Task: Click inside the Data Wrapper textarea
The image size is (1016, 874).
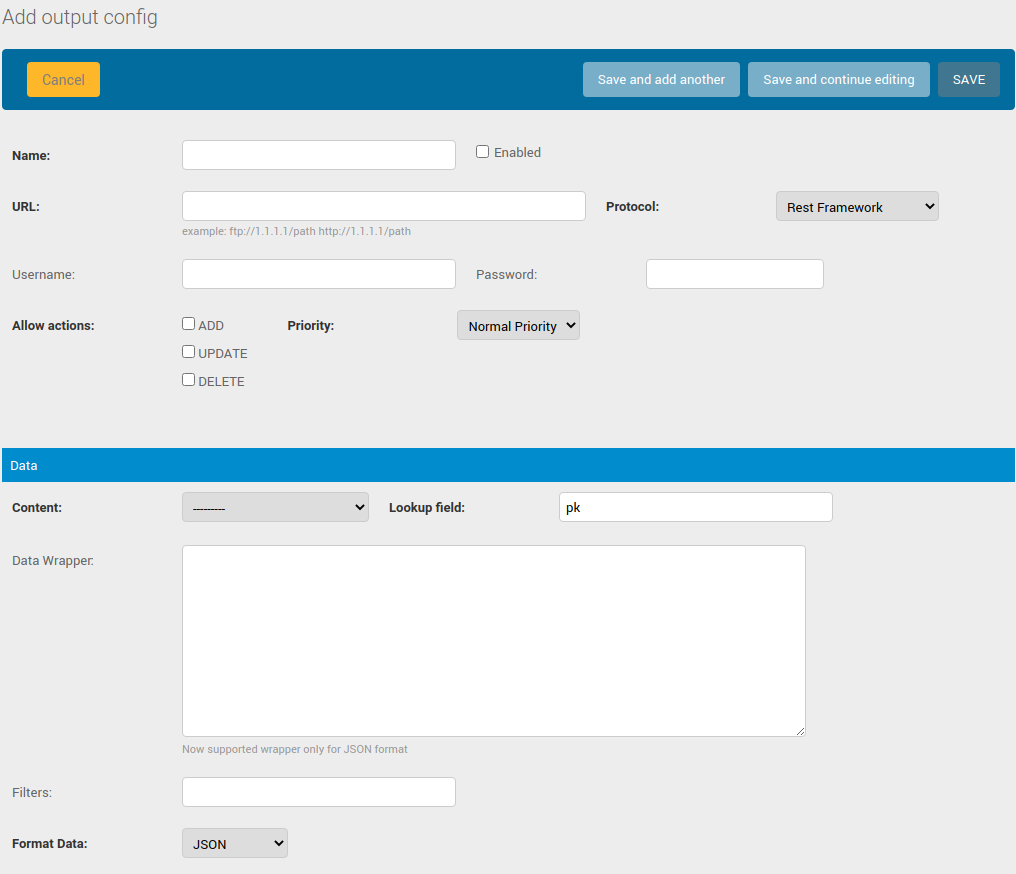Action: 493,640
